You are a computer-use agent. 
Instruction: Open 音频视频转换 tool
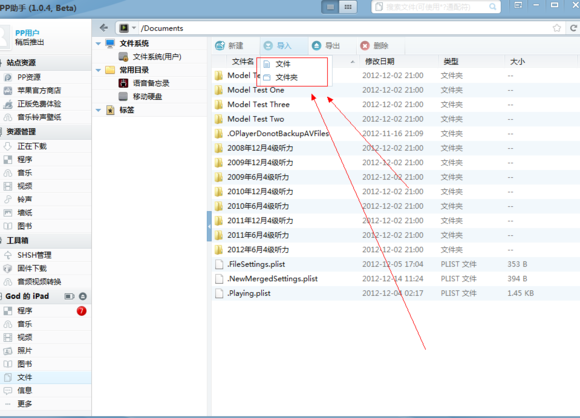tap(39, 282)
